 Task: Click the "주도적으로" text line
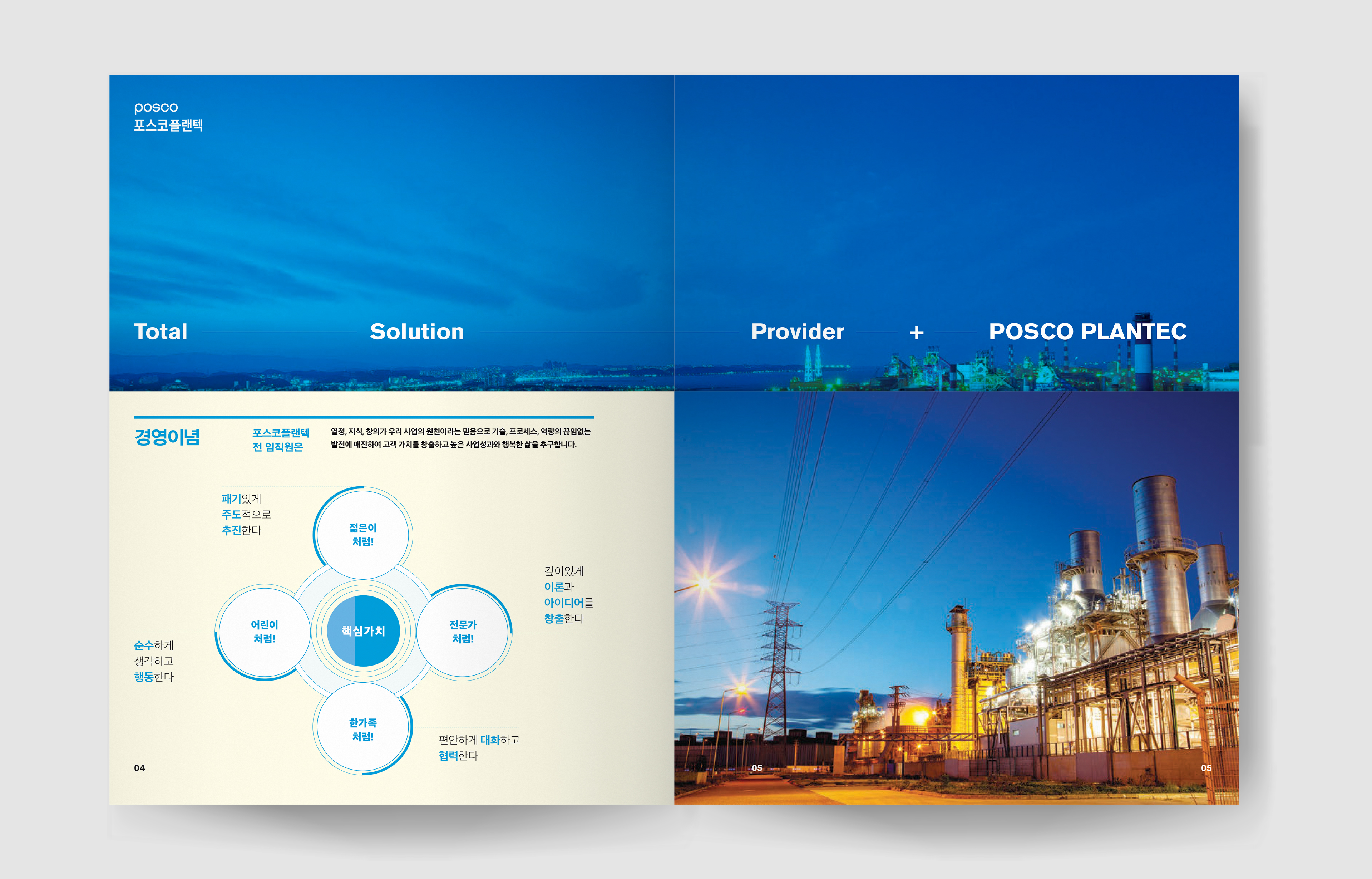[246, 514]
